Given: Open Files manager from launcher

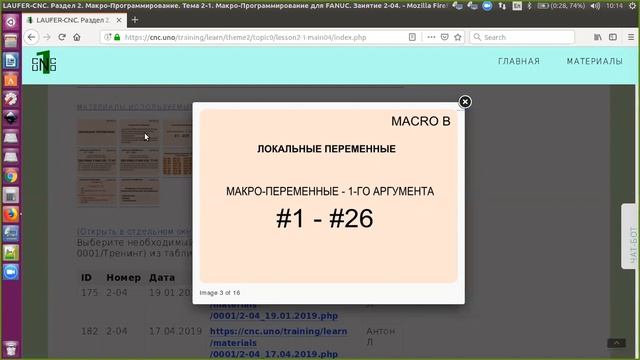Looking at the screenshot, I should click(11, 41).
